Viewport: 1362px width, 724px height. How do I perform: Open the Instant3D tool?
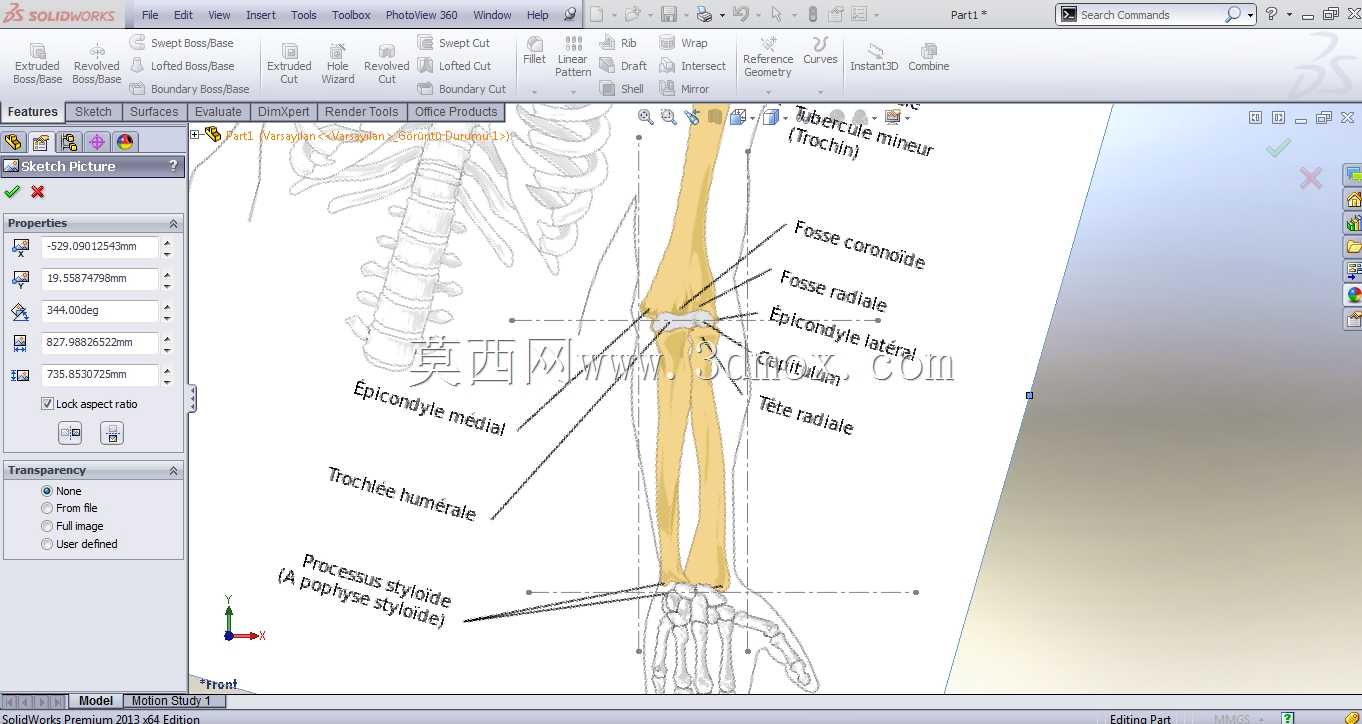point(874,57)
